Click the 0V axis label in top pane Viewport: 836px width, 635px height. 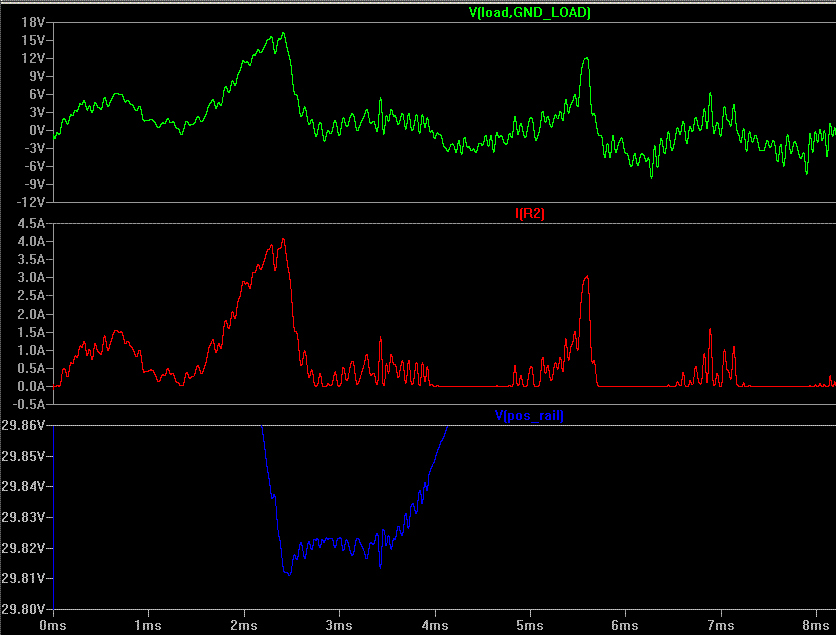coord(37,130)
